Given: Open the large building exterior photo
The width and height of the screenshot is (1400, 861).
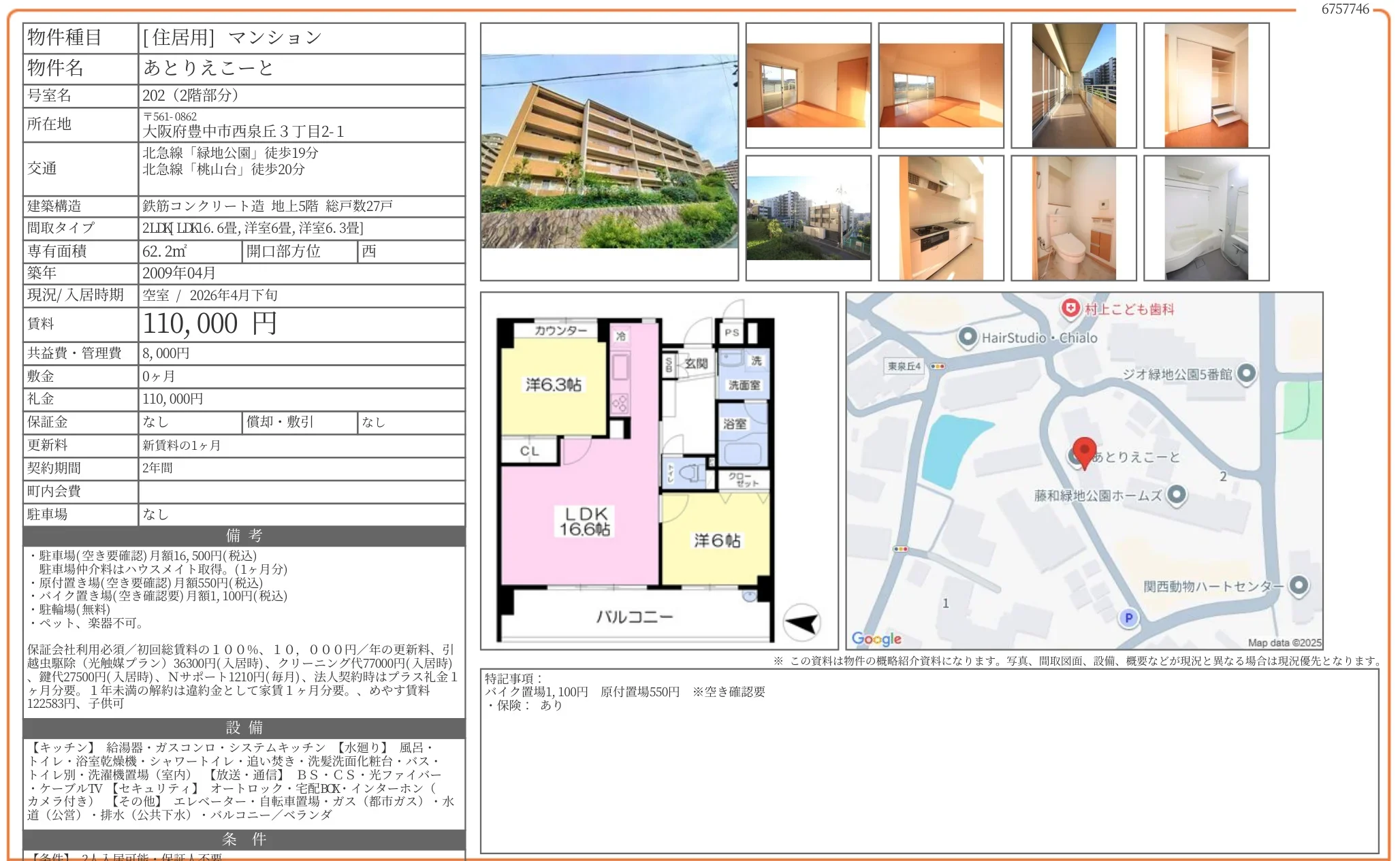Looking at the screenshot, I should [609, 151].
